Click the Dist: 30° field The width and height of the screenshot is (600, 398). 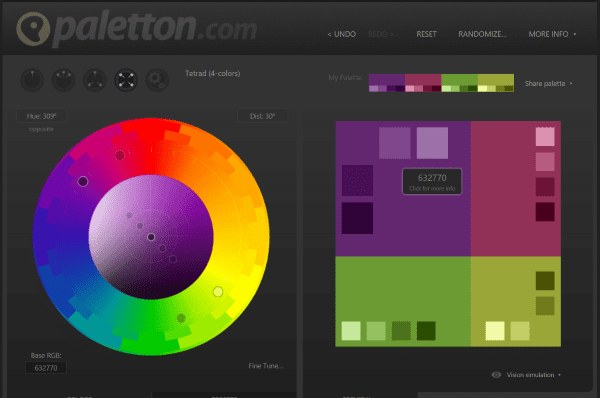tap(262, 116)
